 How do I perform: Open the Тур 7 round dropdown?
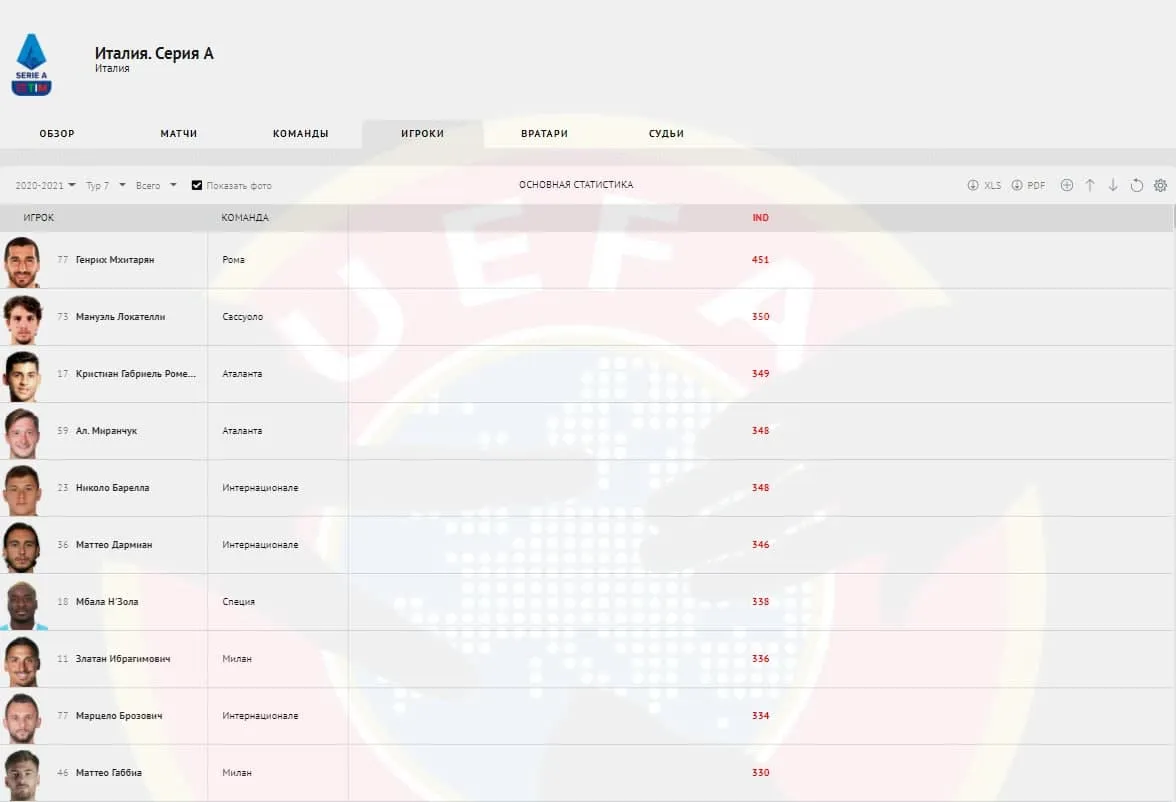106,185
